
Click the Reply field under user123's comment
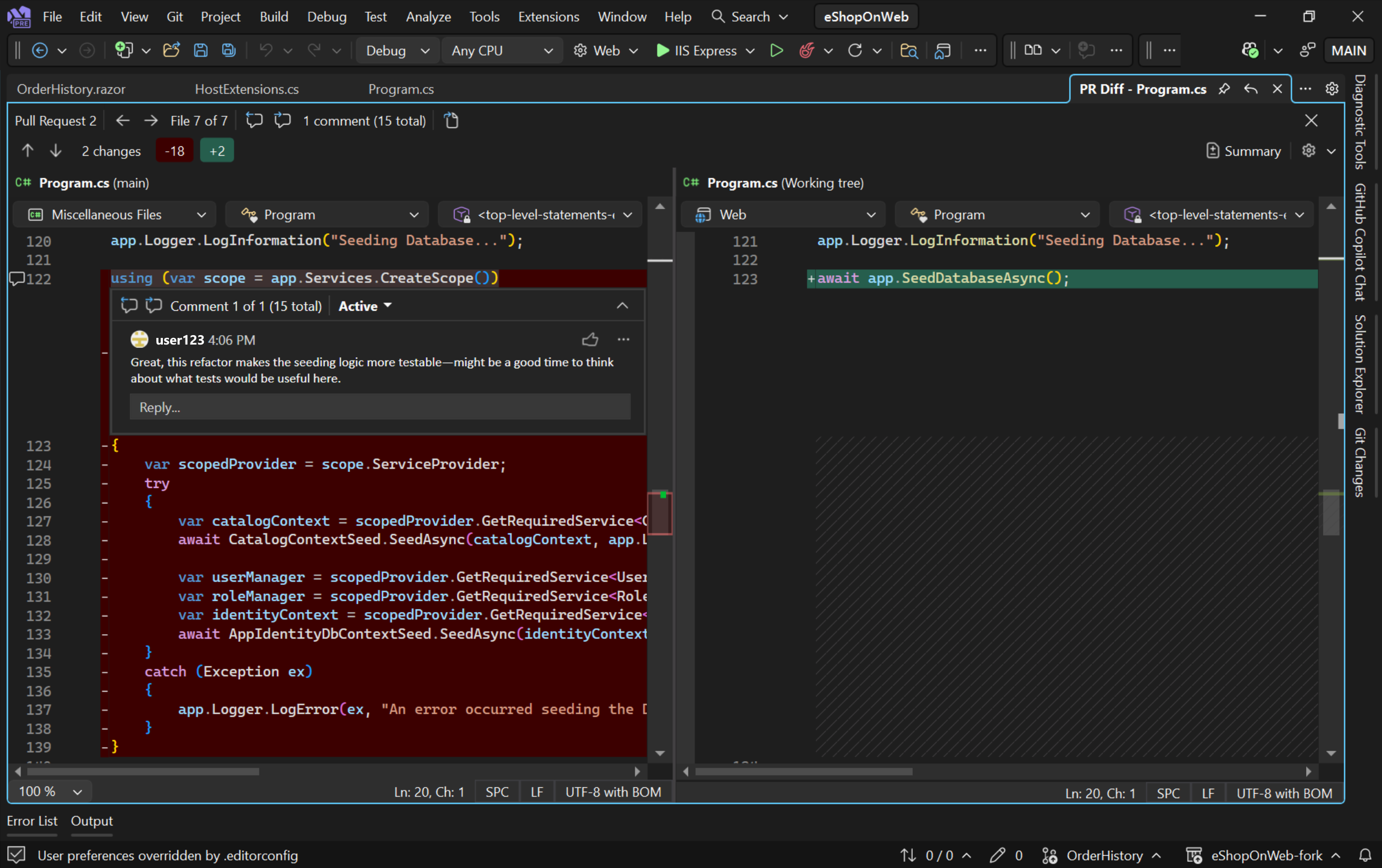[381, 407]
